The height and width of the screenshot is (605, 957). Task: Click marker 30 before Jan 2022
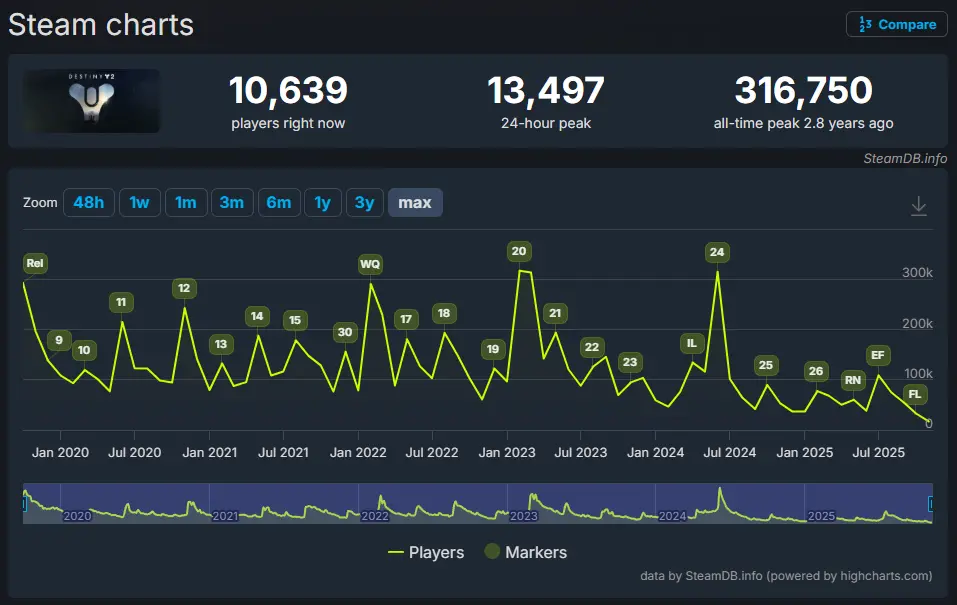[345, 332]
